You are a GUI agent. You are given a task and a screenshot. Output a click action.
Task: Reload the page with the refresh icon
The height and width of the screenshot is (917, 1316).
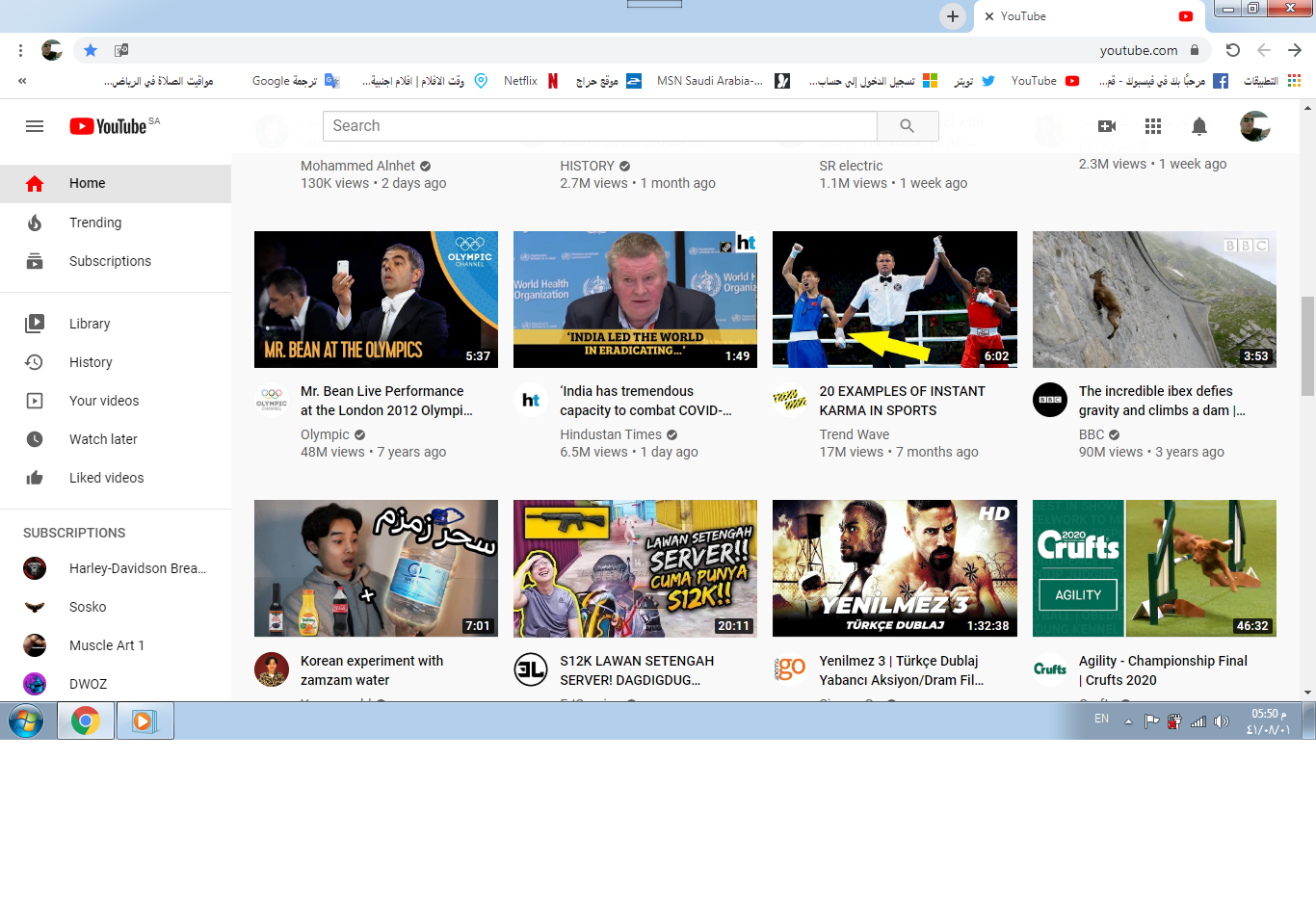pos(1232,50)
